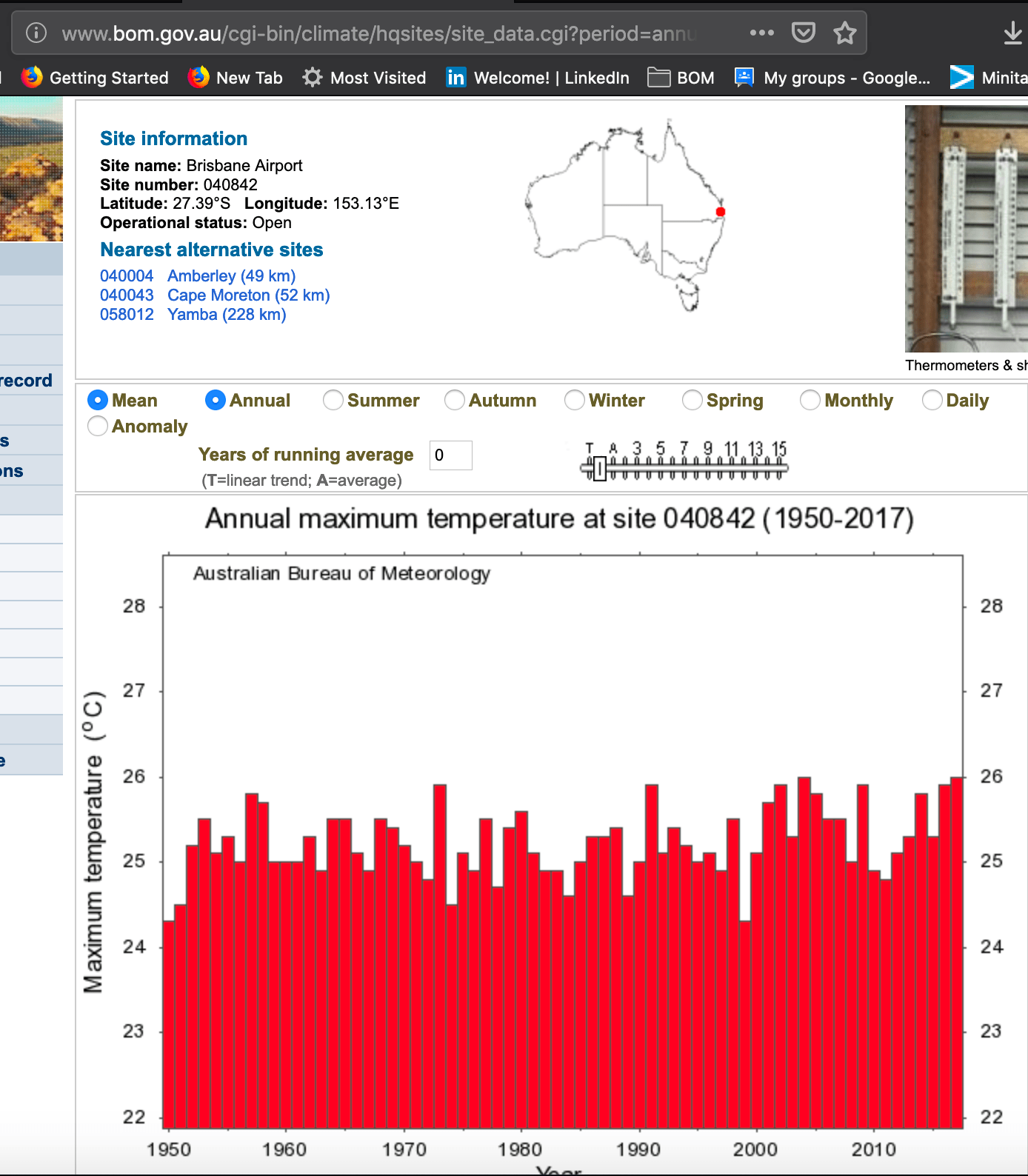Switch to Monthly data option
The width and height of the screenshot is (1028, 1176).
pos(810,400)
